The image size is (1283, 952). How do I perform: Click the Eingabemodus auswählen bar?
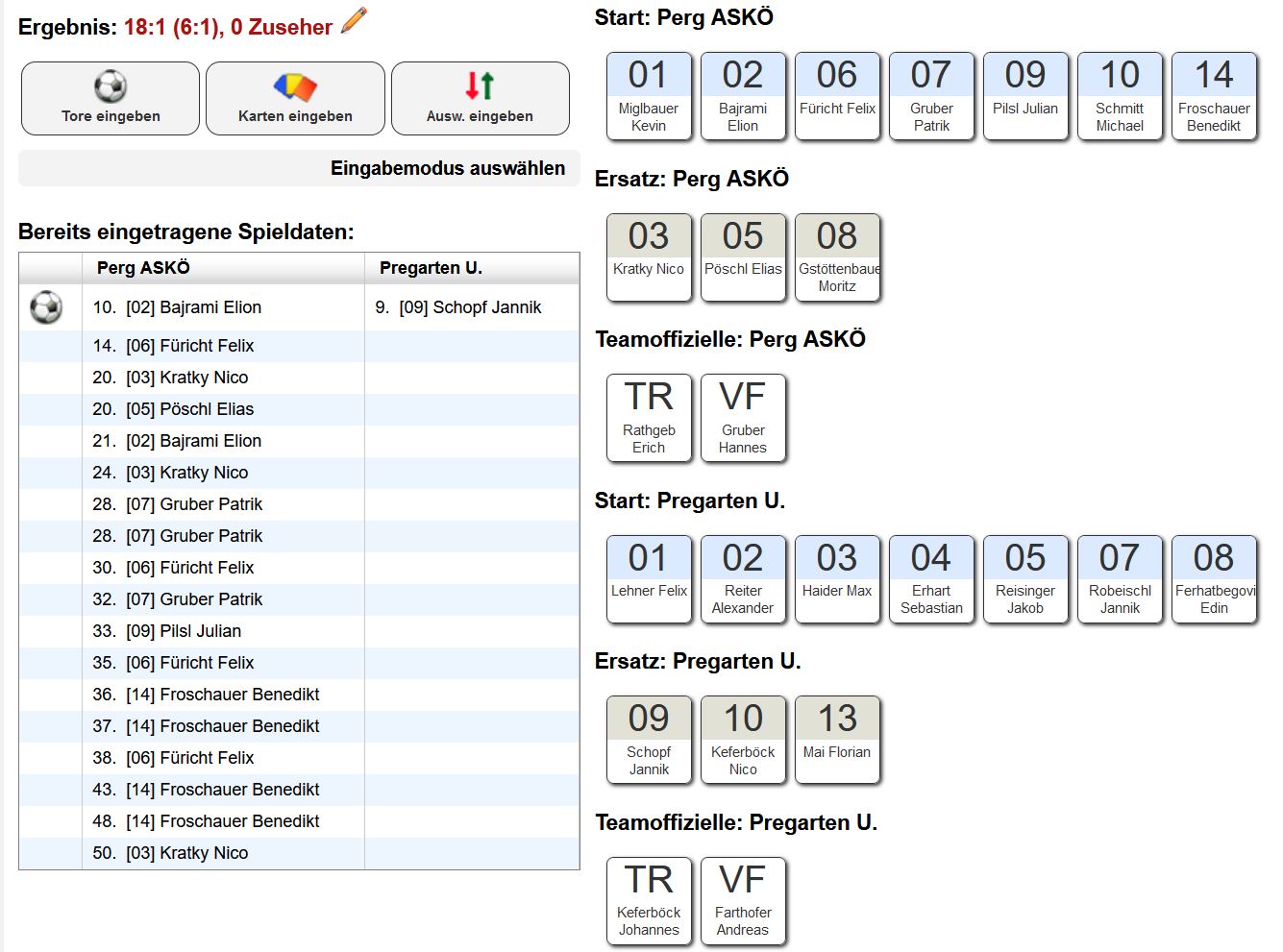coord(299,168)
